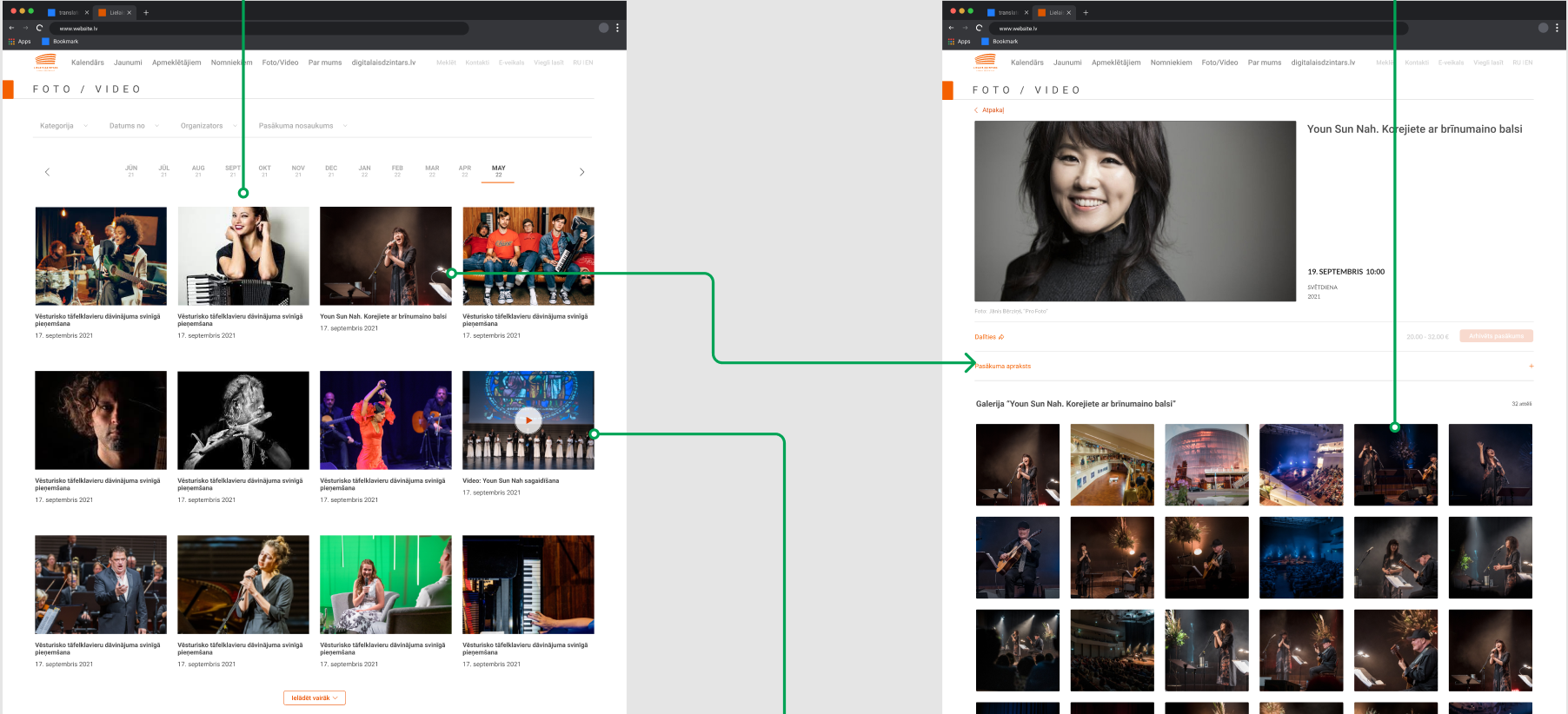Click the large Youn Sun Nah portrait image

[1135, 211]
